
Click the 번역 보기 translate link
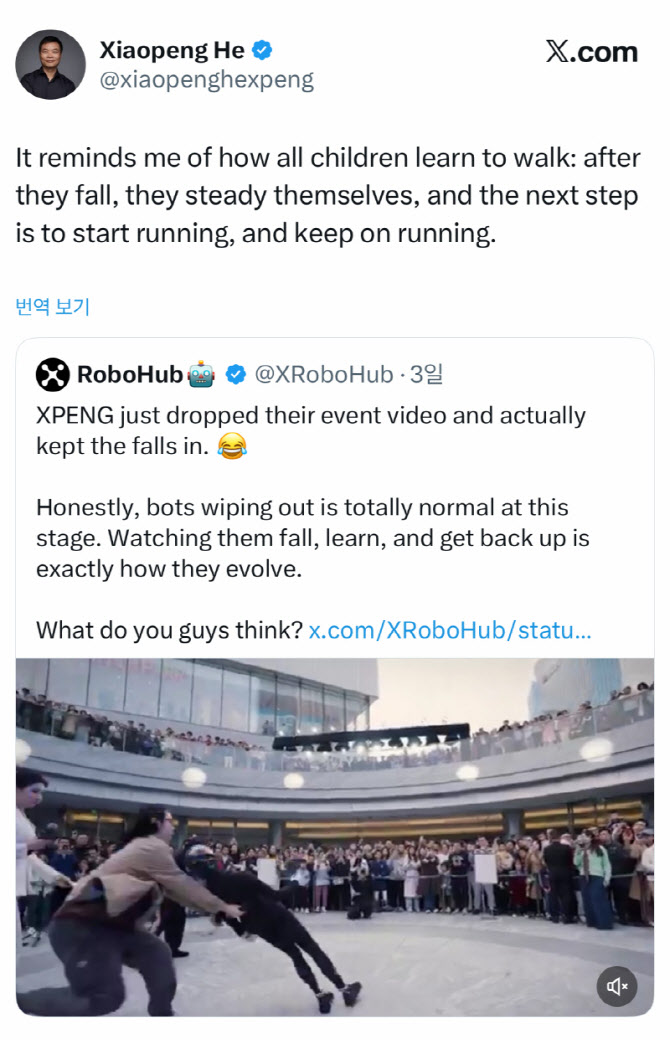coord(52,307)
